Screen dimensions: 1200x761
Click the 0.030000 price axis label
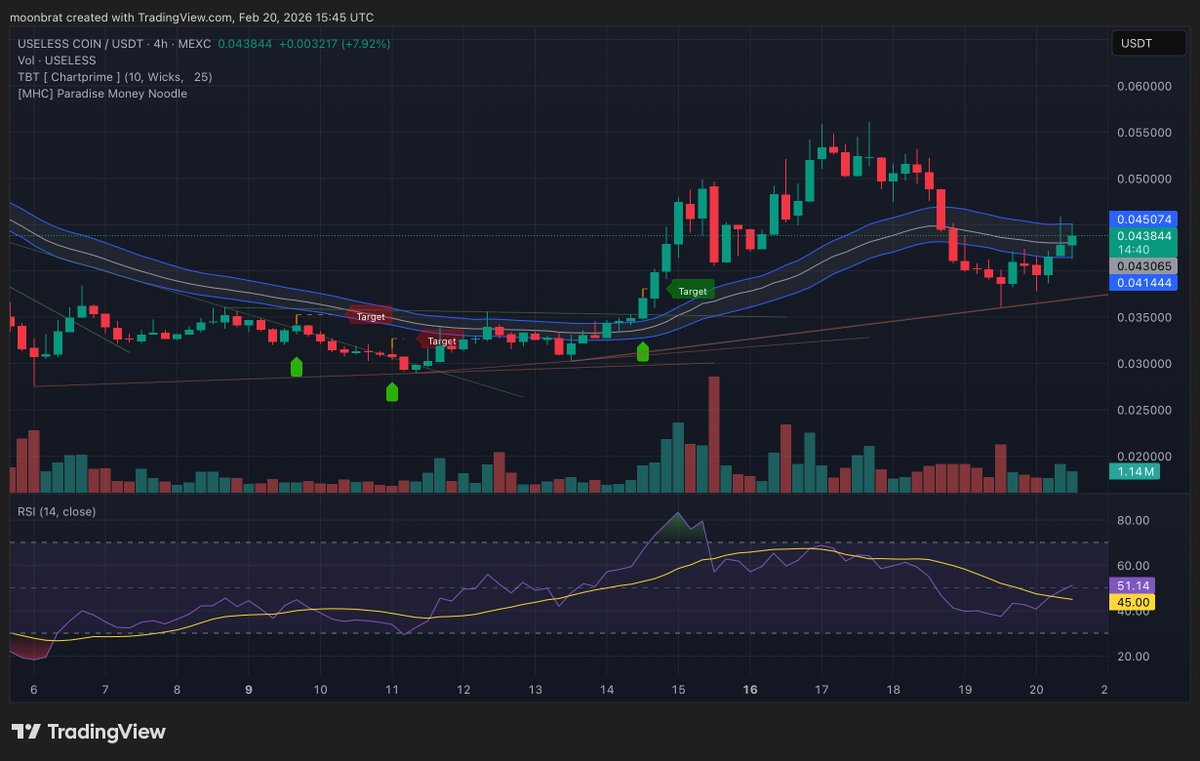(x=1143, y=364)
